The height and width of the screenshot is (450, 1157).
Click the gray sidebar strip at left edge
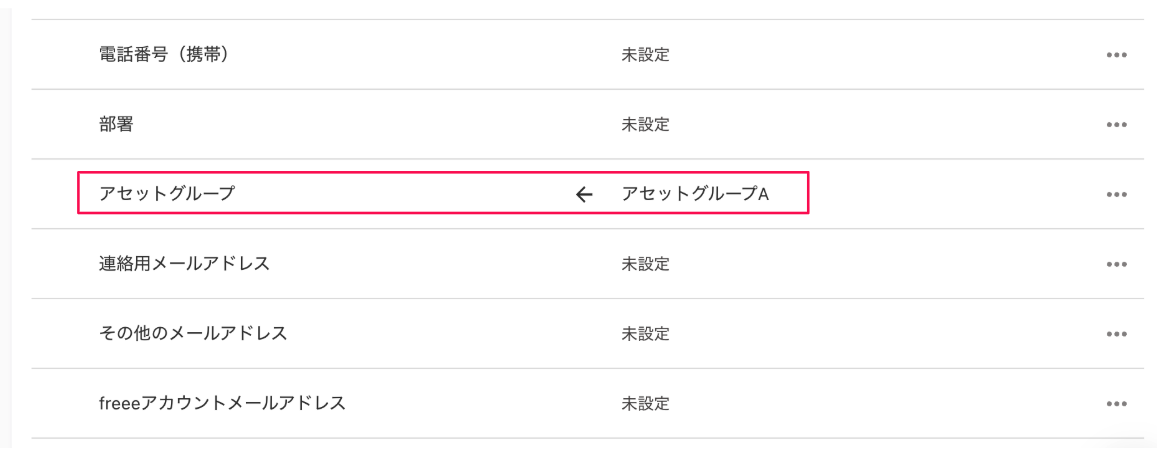[5, 225]
